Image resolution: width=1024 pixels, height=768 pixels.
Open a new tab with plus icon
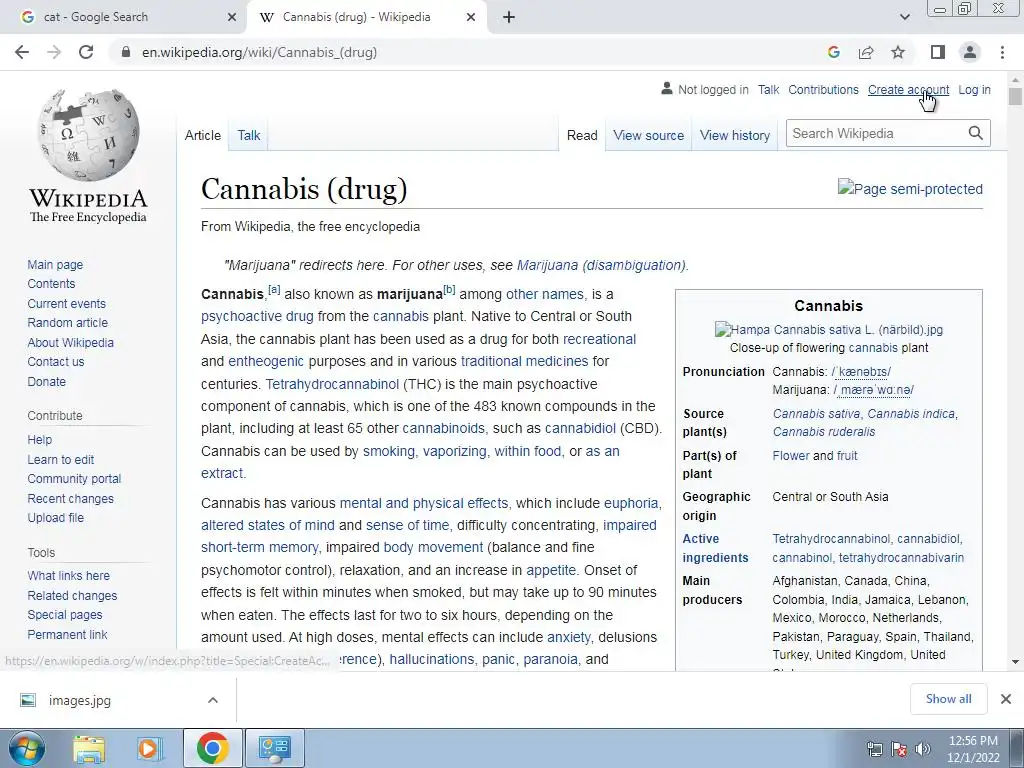click(509, 17)
